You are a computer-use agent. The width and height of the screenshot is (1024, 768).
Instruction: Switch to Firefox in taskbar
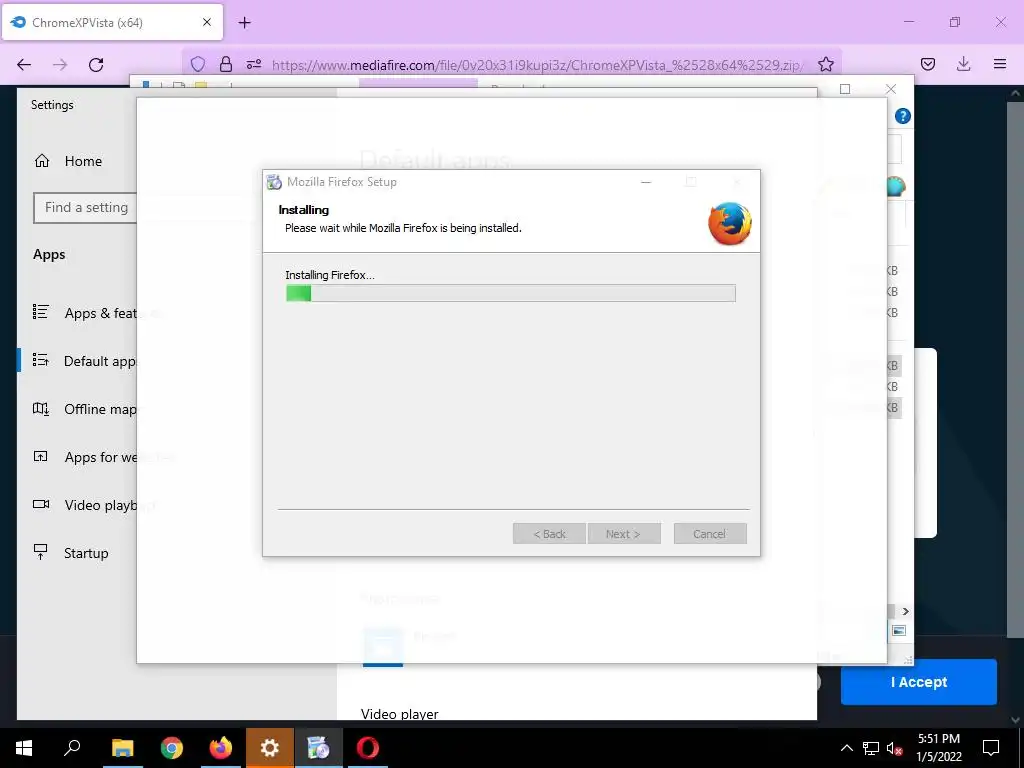click(x=221, y=748)
